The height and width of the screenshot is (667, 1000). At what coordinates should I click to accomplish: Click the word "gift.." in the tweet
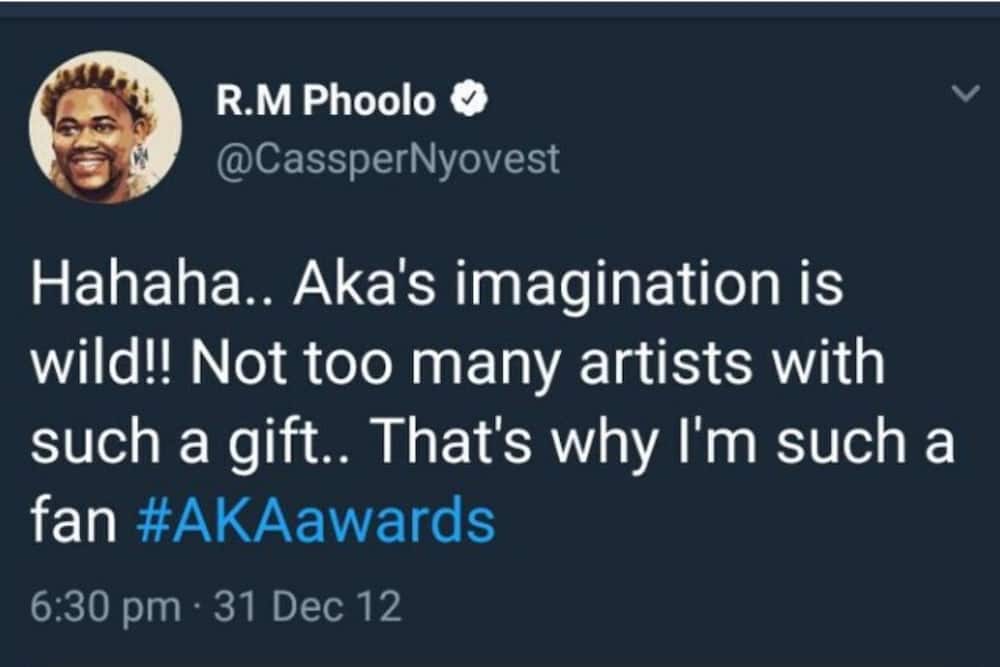click(288, 444)
